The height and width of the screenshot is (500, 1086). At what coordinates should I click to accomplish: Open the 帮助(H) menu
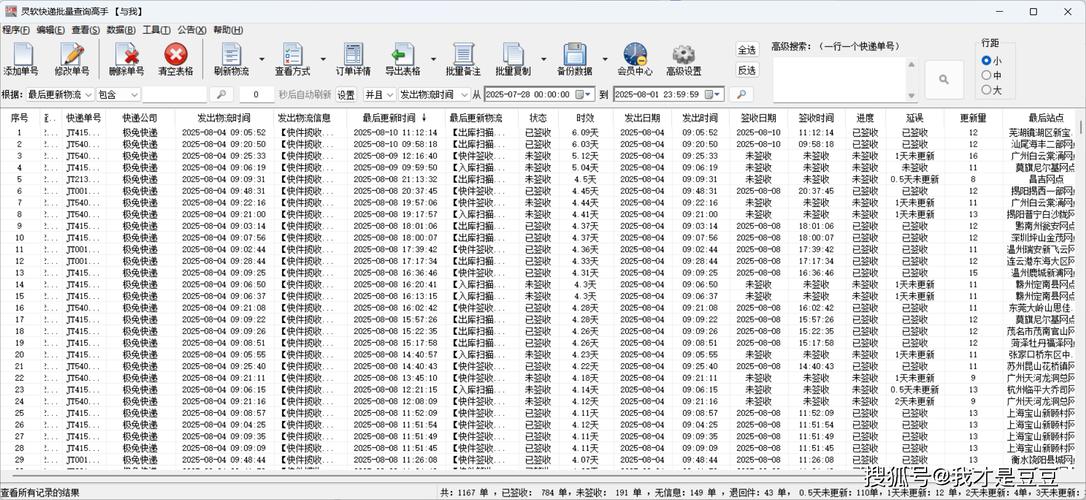click(228, 30)
